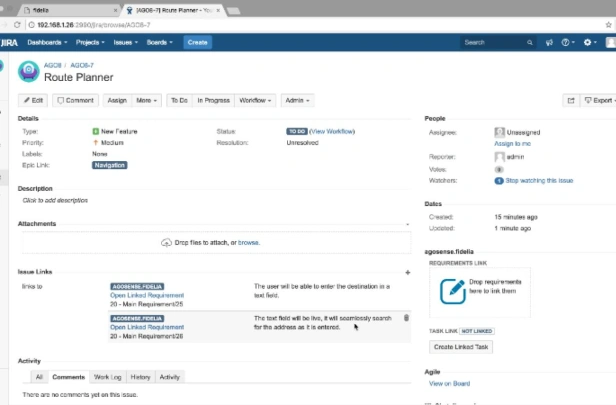
Task: Open the Workflow dropdown
Action: pos(255,101)
